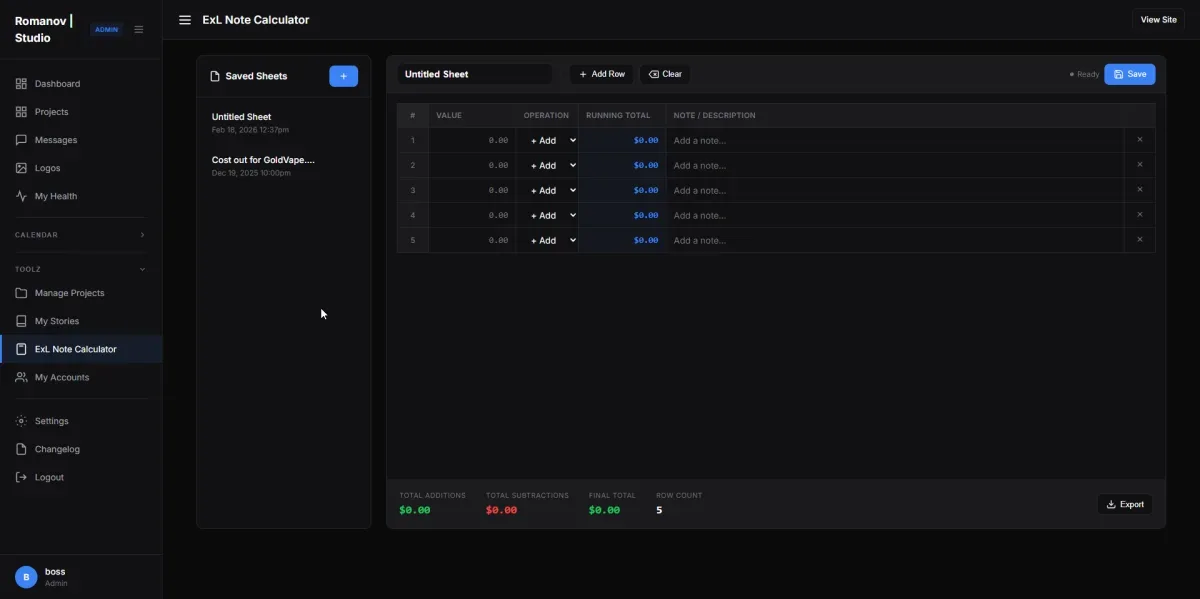
Task: Click the blue plus icon beside Saved Sheets
Action: coord(343,75)
